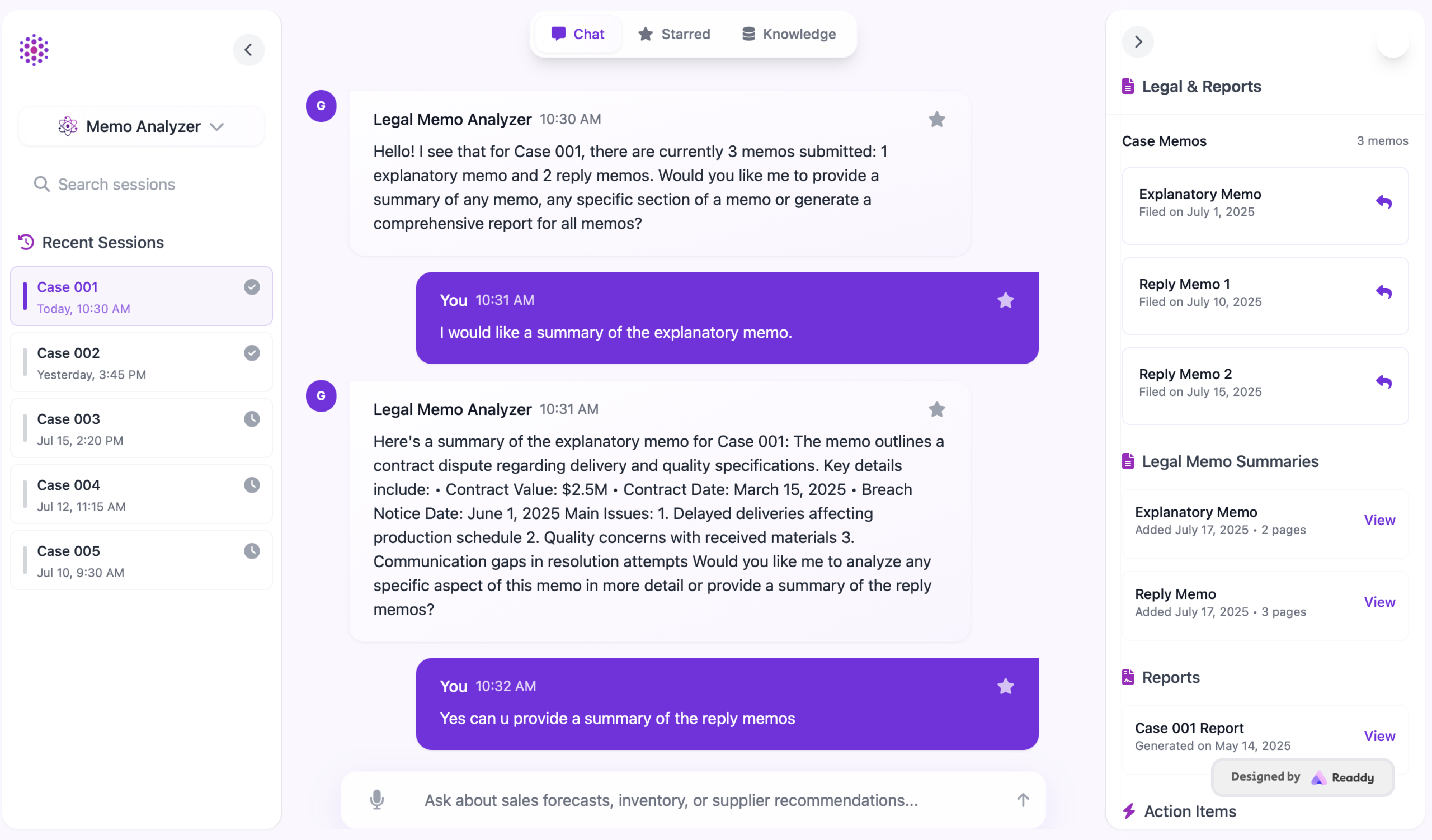The height and width of the screenshot is (840, 1432).
Task: View the Case 001 Report
Action: (1379, 736)
